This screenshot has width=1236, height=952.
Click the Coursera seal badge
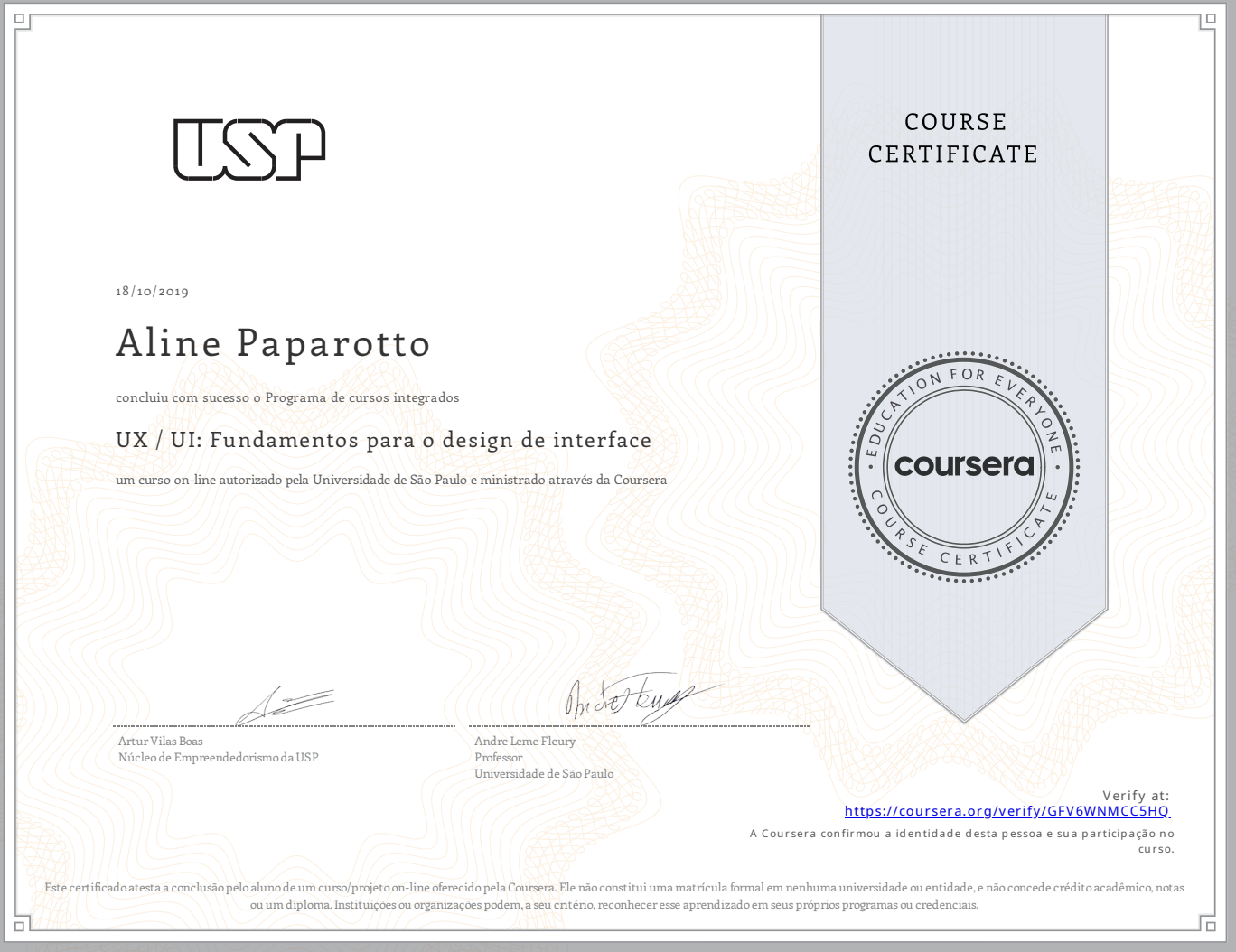coord(964,466)
